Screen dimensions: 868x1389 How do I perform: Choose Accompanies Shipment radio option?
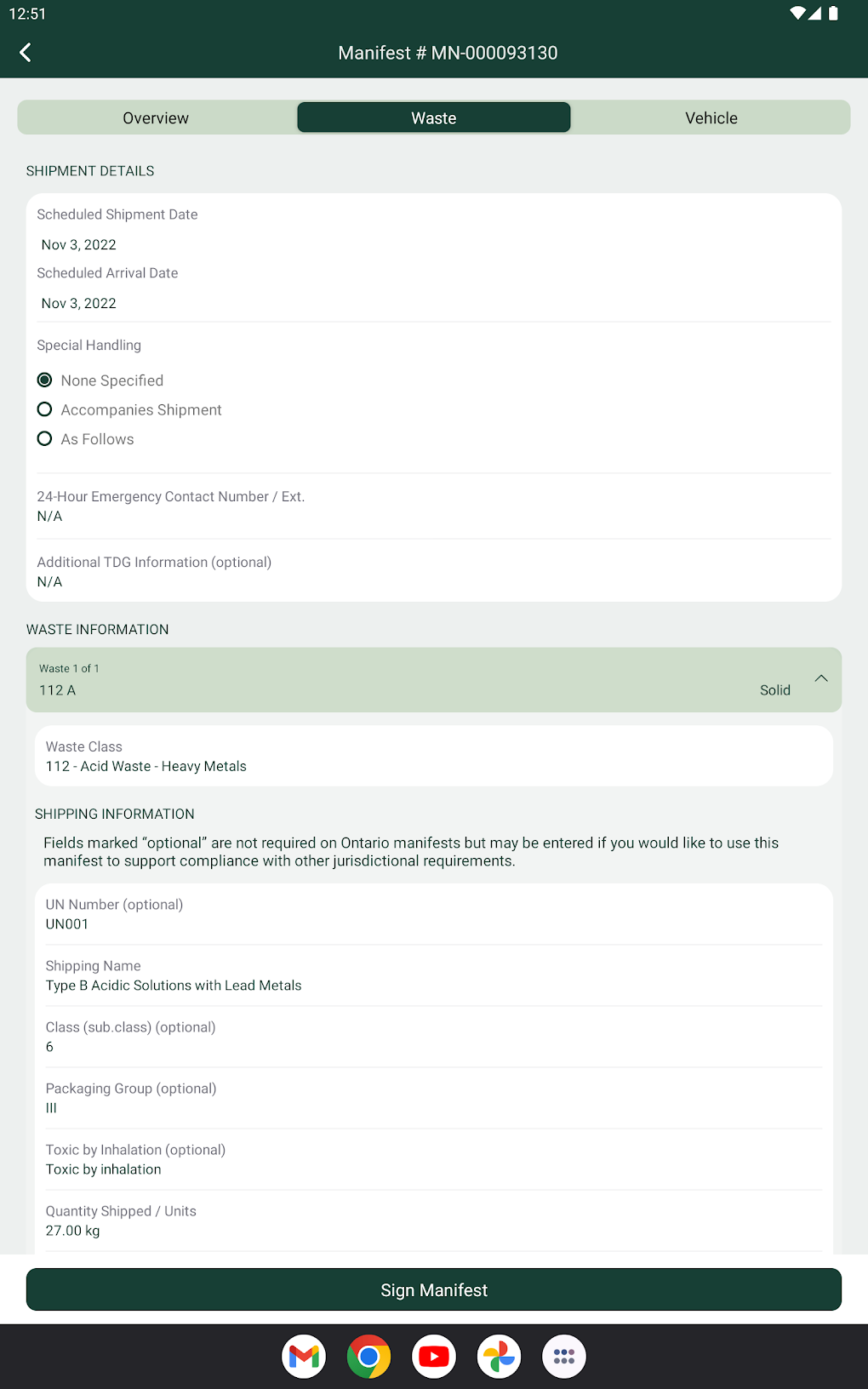coord(45,409)
